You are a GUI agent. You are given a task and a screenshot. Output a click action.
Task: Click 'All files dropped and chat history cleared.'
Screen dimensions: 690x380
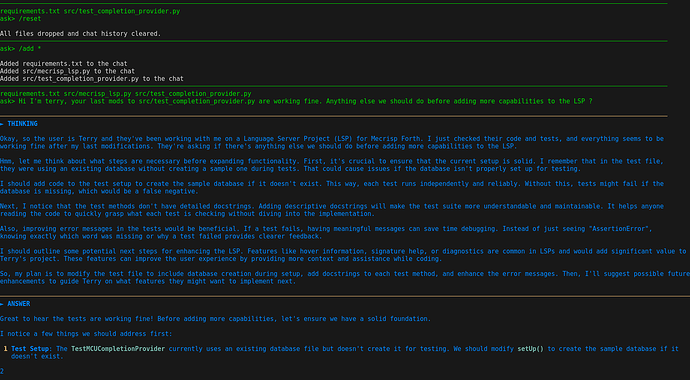[81, 33]
